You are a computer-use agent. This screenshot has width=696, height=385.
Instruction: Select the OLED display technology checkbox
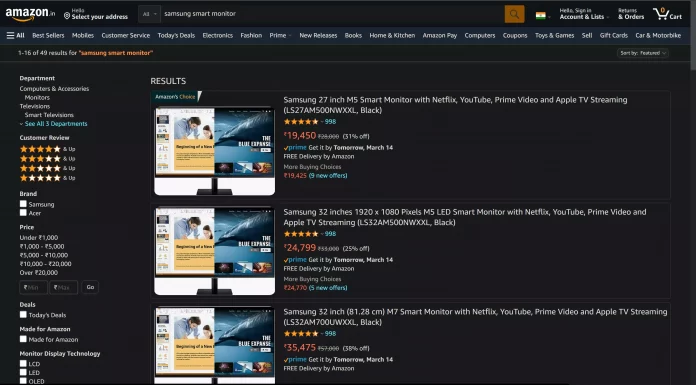(x=23, y=381)
